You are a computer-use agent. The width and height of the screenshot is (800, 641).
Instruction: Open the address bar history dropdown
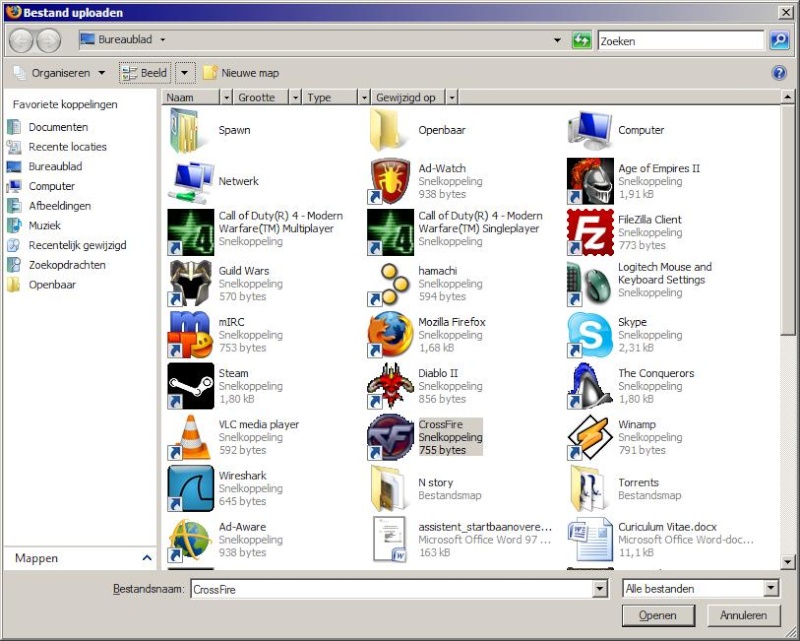pos(557,40)
